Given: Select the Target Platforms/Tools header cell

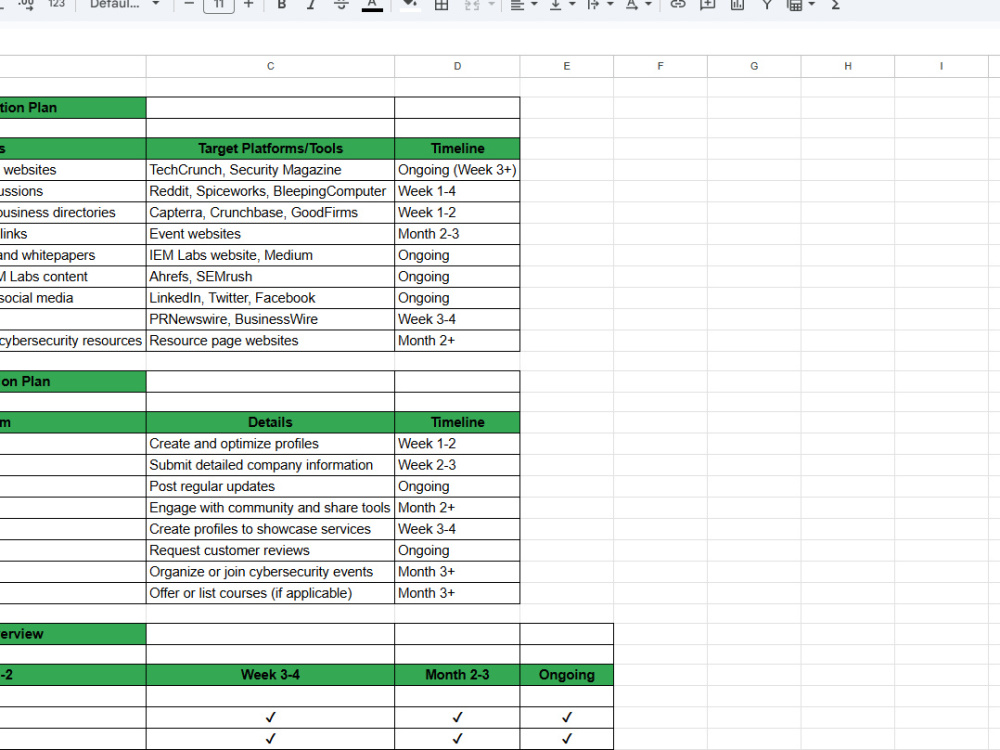Looking at the screenshot, I should (x=270, y=149).
